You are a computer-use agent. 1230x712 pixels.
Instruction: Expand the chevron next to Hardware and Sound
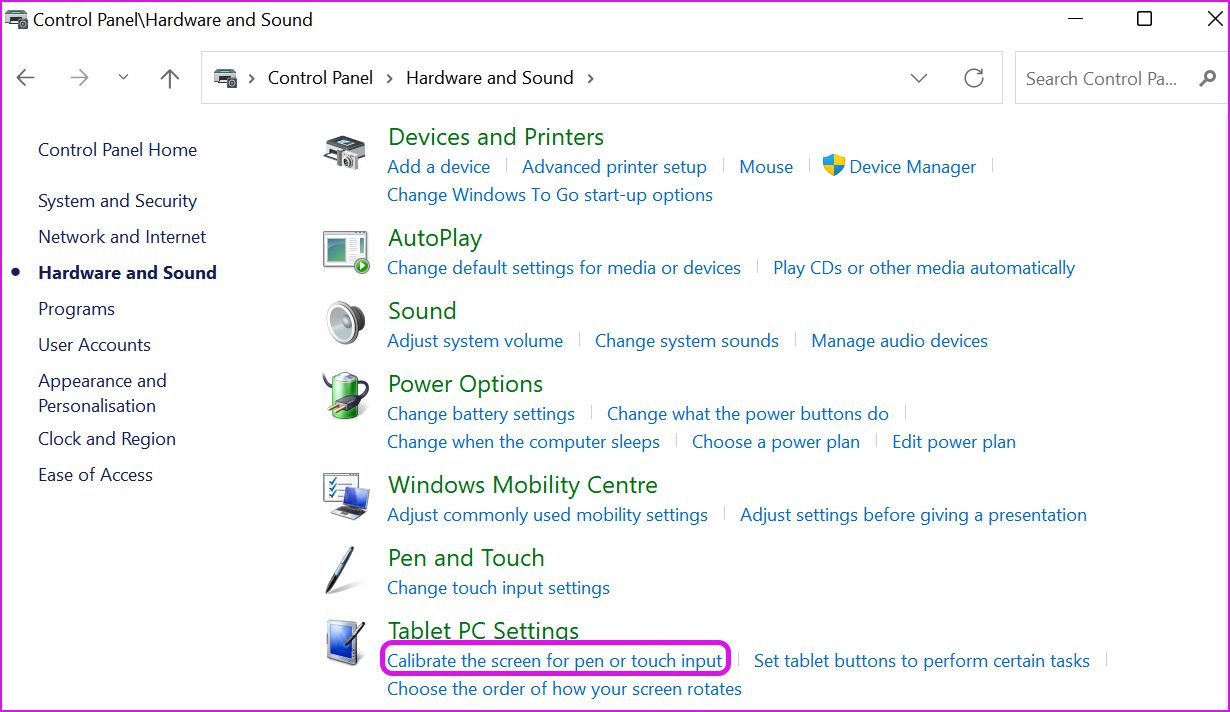[x=591, y=77]
